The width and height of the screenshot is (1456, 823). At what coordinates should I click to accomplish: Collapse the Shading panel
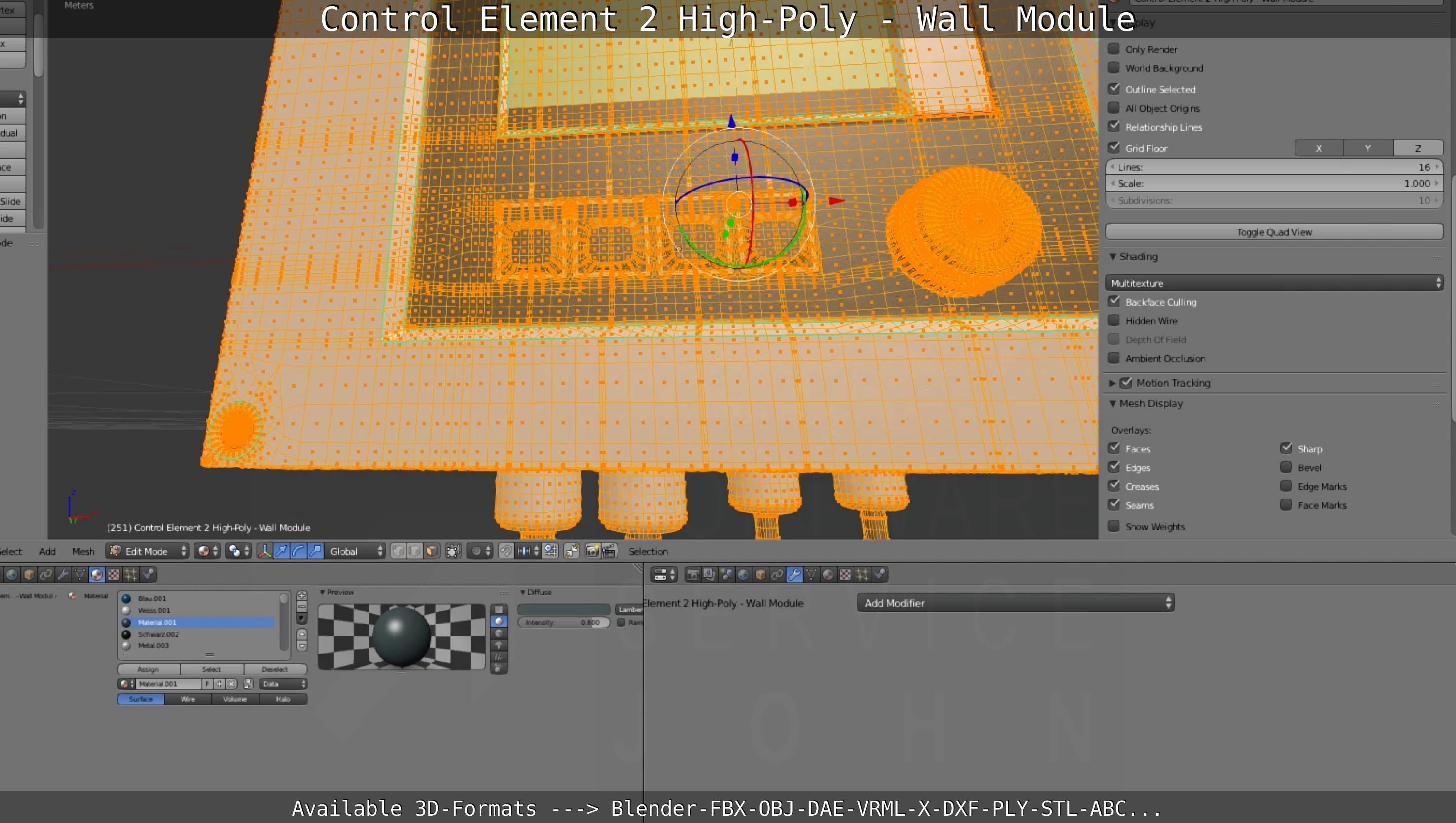pyautogui.click(x=1112, y=257)
